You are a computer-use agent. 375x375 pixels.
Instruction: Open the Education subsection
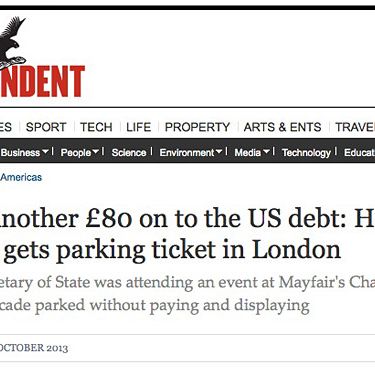coord(359,152)
